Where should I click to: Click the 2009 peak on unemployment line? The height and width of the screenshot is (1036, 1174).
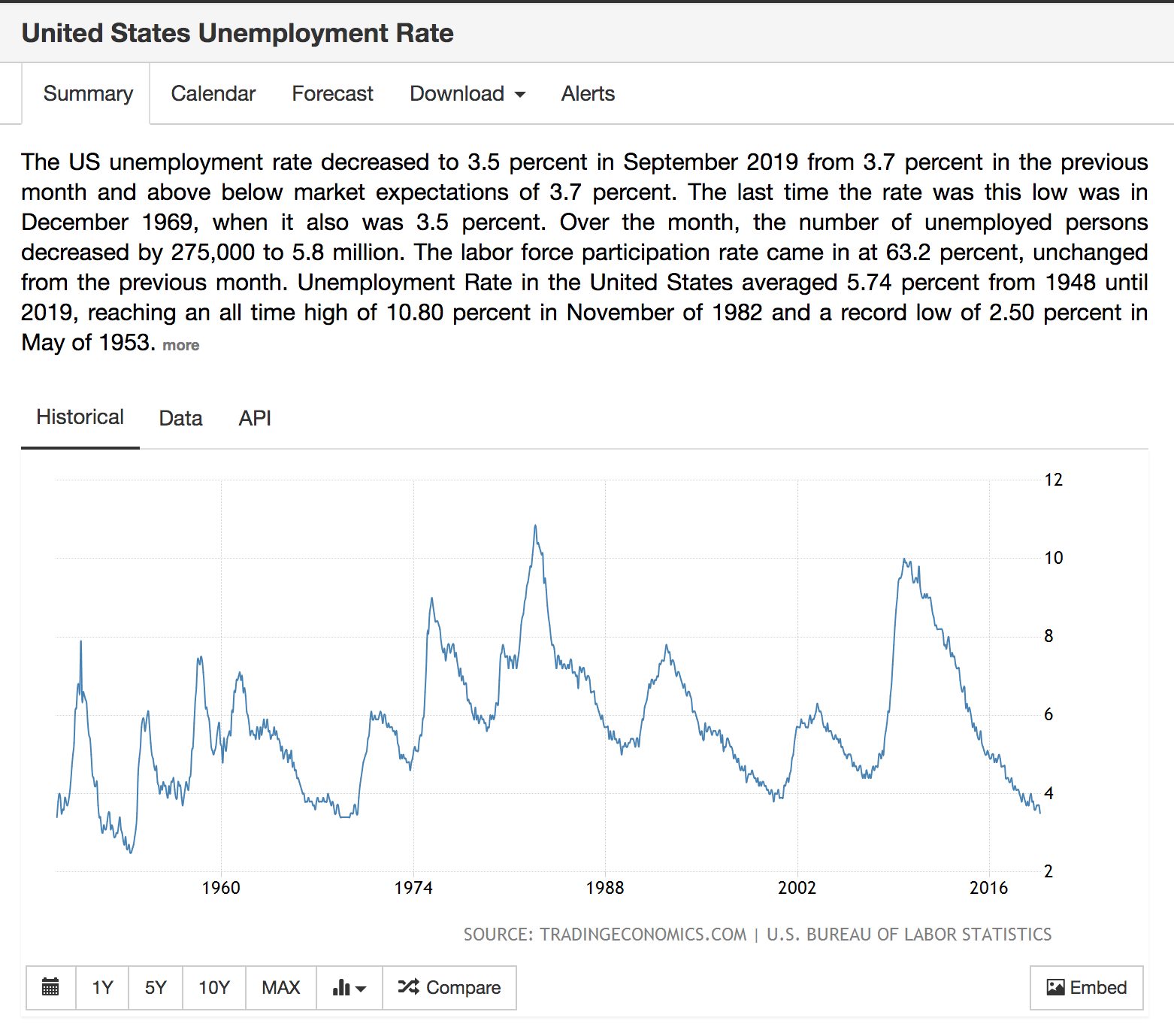(904, 560)
